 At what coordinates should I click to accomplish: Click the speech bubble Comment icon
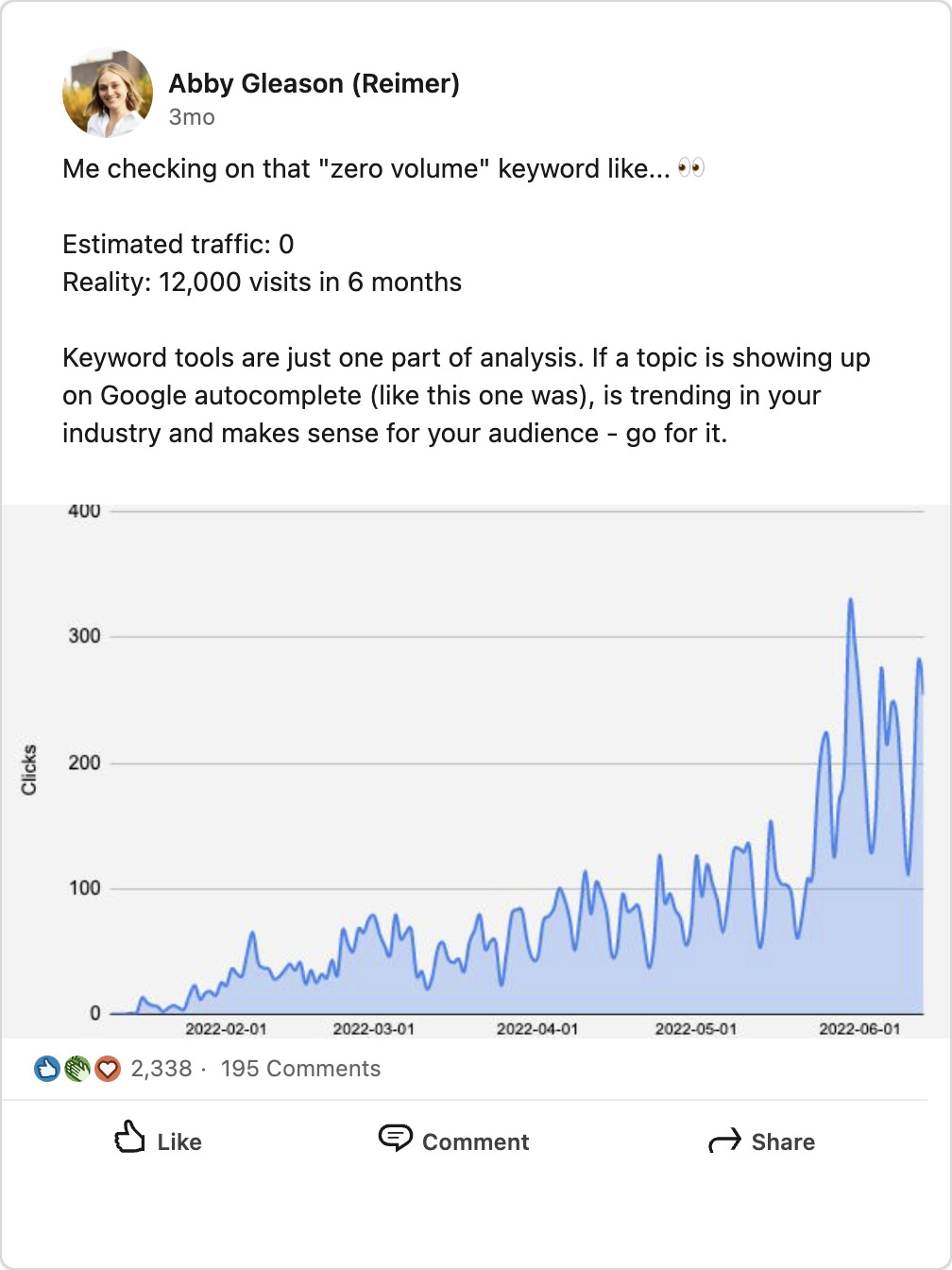[395, 1139]
